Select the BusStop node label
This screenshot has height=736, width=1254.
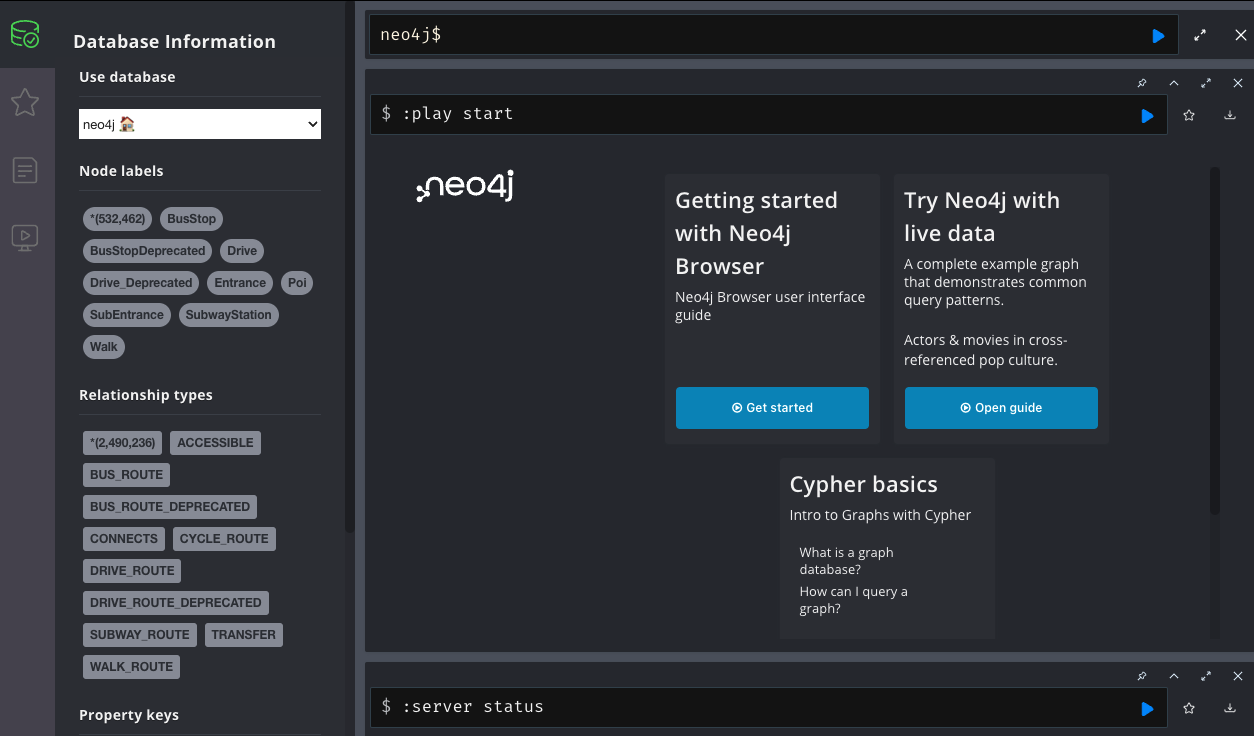coord(191,219)
